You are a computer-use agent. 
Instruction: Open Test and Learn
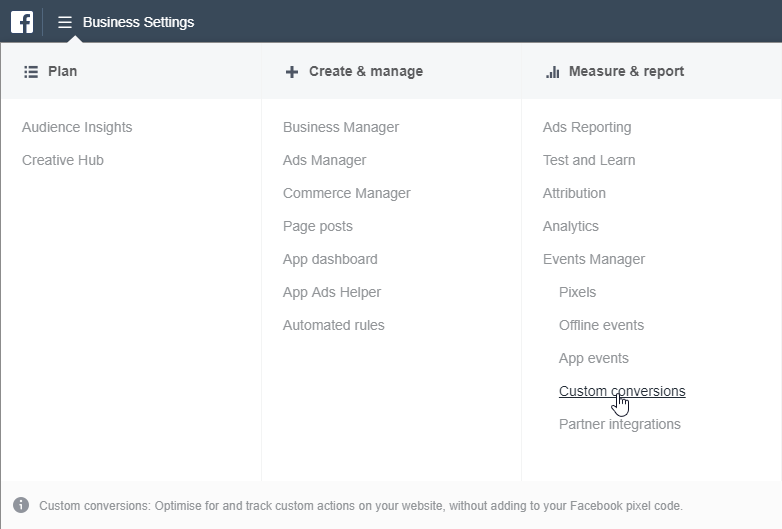589,160
